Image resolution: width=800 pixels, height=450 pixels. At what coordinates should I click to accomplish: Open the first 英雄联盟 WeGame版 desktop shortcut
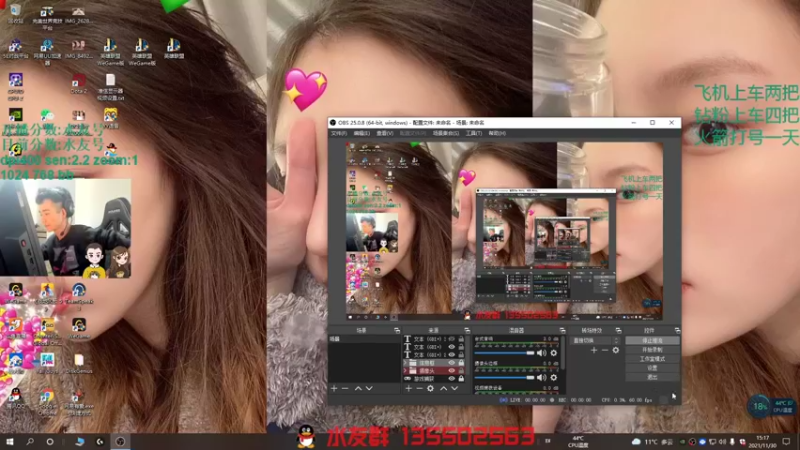[x=110, y=51]
